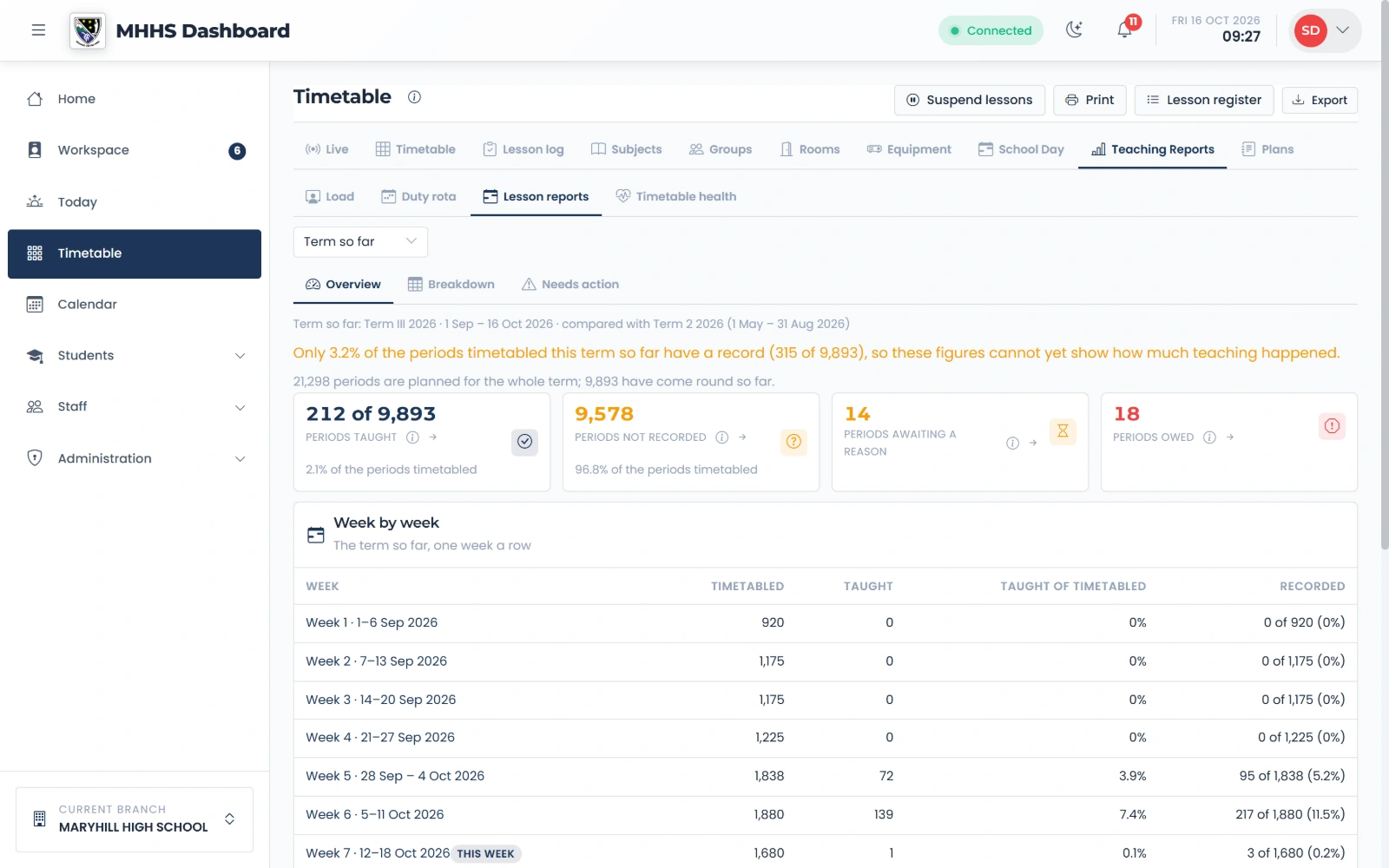Click the Periods Awaiting hourglass icon
Viewport: 1389px width, 868px height.
pyautogui.click(x=1063, y=431)
